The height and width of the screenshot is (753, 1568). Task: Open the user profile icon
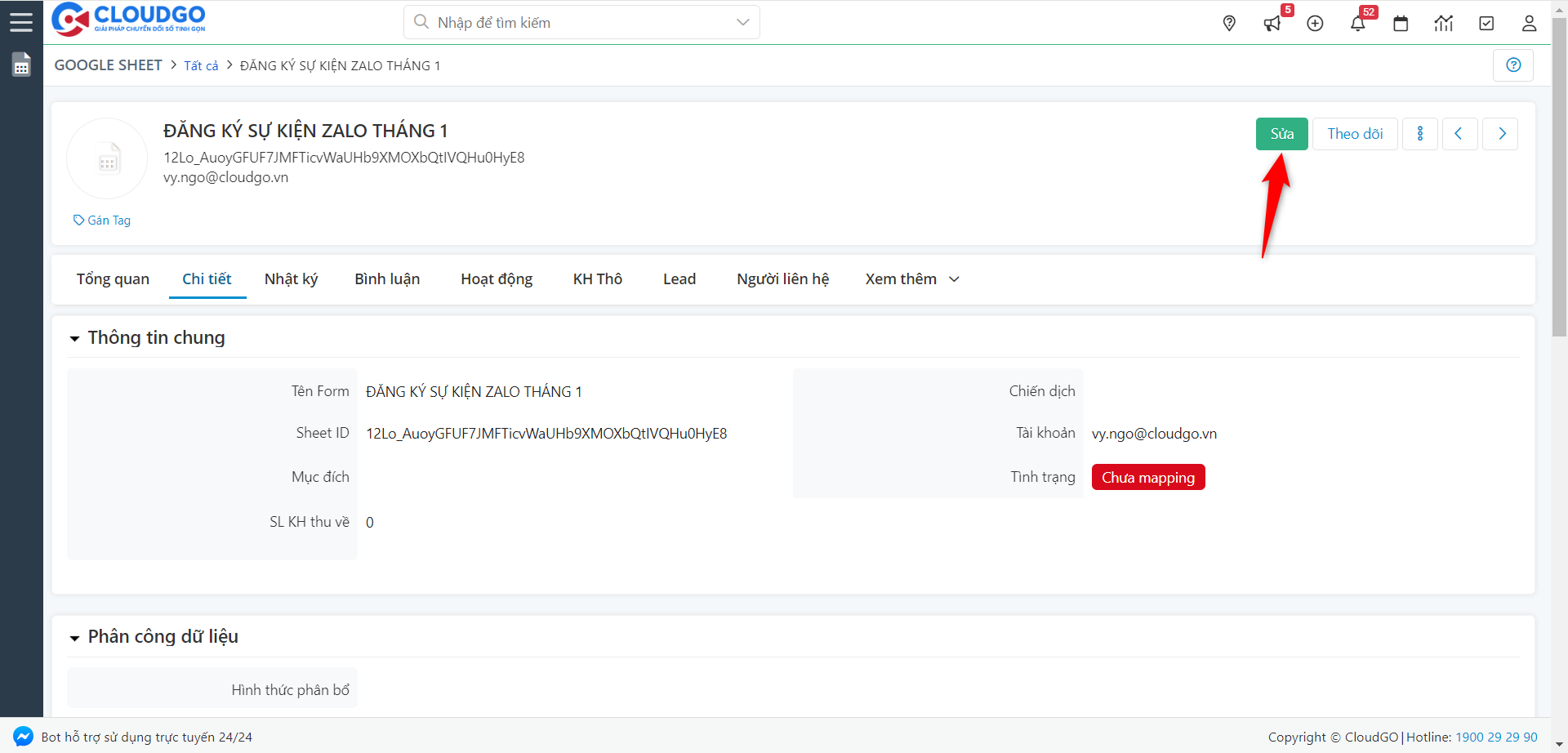(x=1529, y=23)
